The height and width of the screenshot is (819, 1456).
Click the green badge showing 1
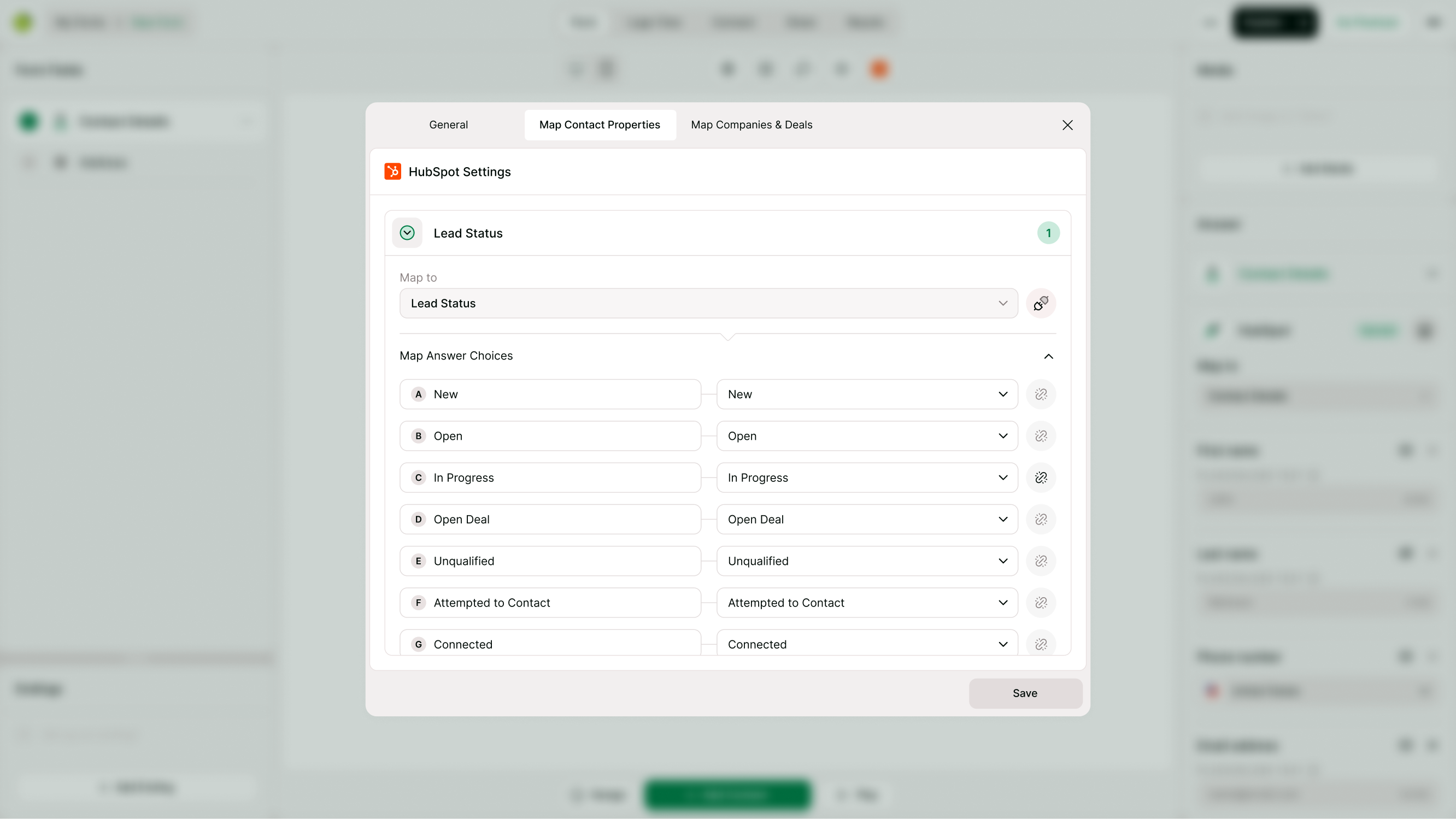point(1048,233)
